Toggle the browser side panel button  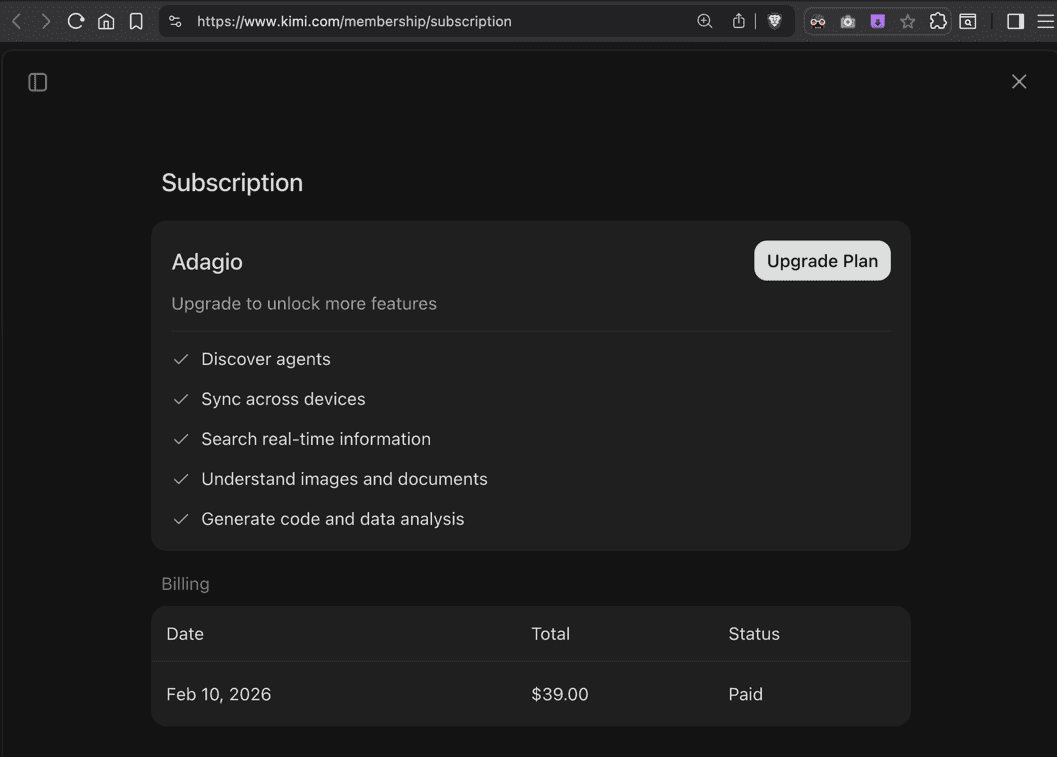[x=1015, y=21]
